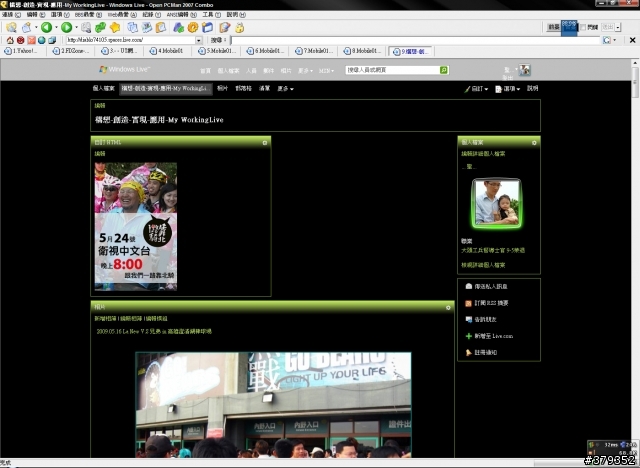640x468 pixels.
Task: Click the edit profile details link under profile header
Action: click(483, 154)
